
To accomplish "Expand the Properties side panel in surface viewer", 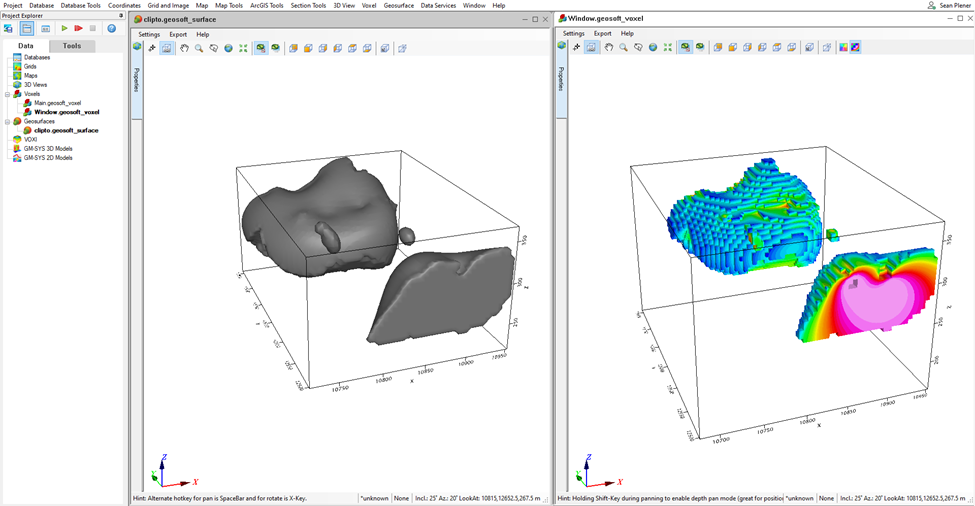I will point(137,80).
